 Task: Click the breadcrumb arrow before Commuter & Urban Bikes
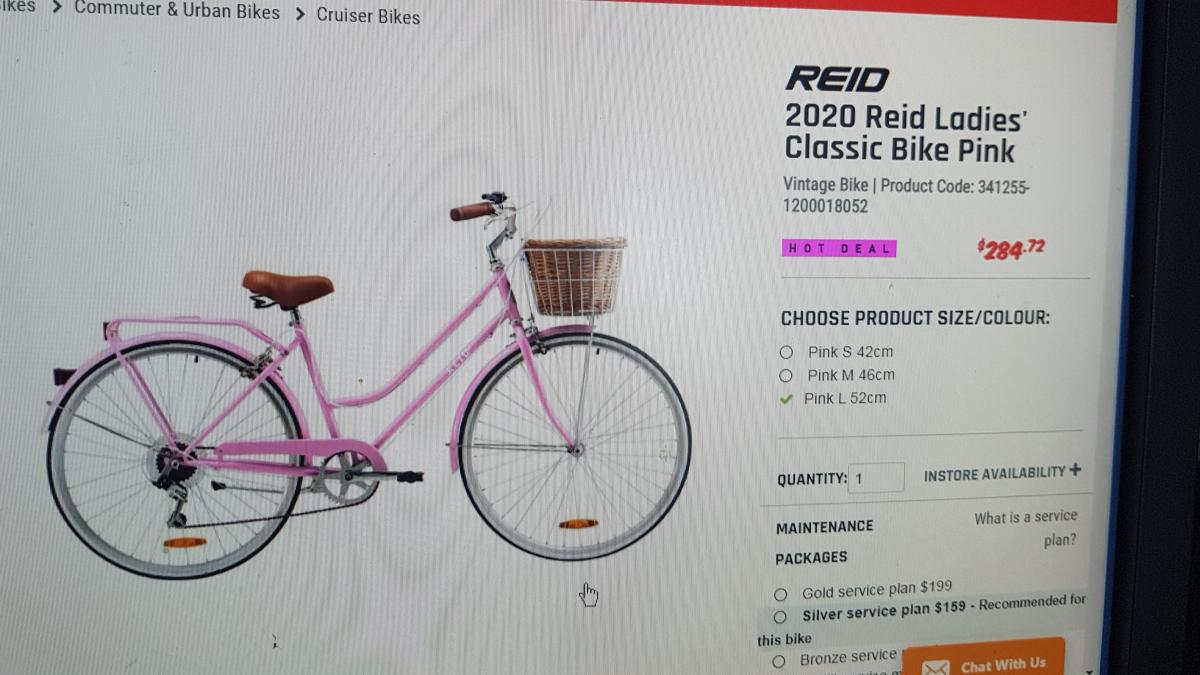(56, 8)
